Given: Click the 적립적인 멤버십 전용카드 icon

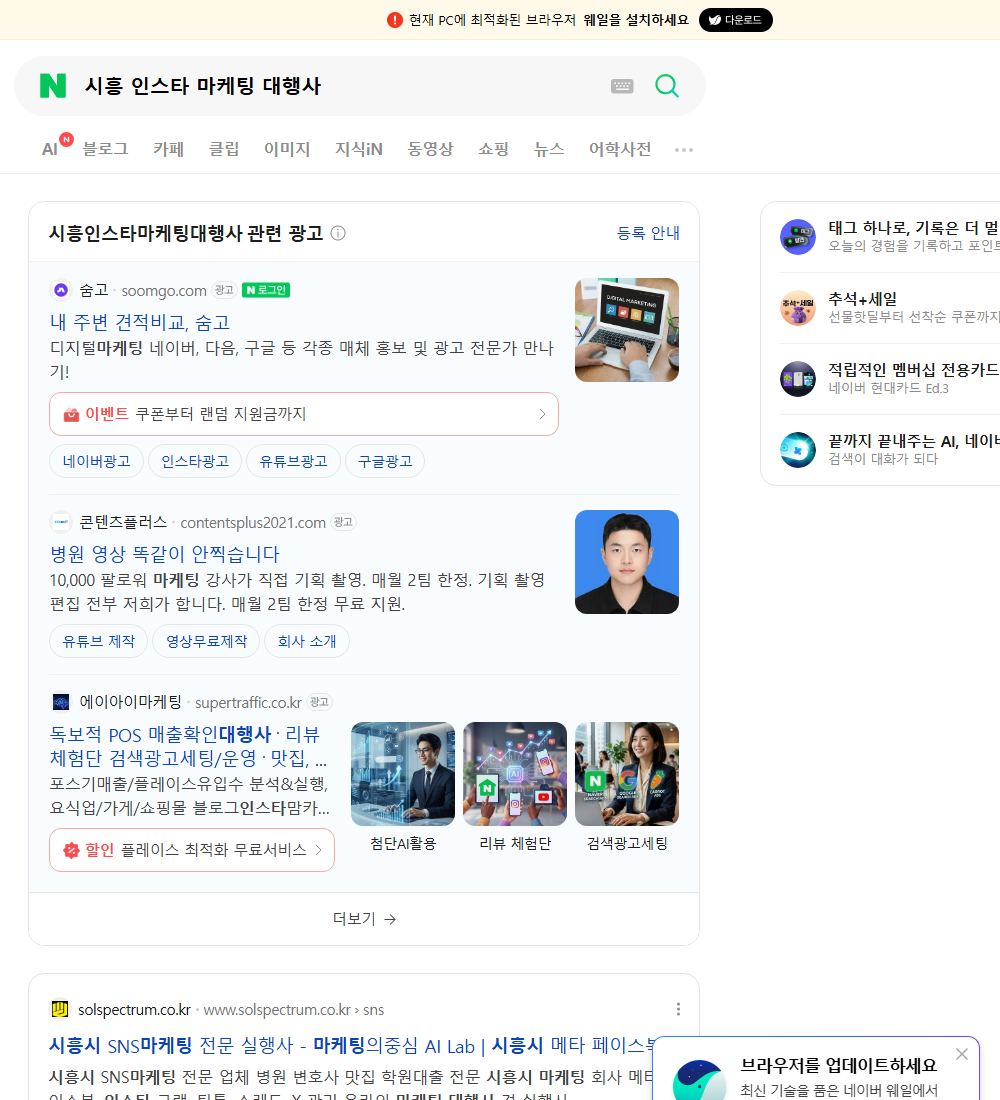Looking at the screenshot, I should click(x=798, y=379).
